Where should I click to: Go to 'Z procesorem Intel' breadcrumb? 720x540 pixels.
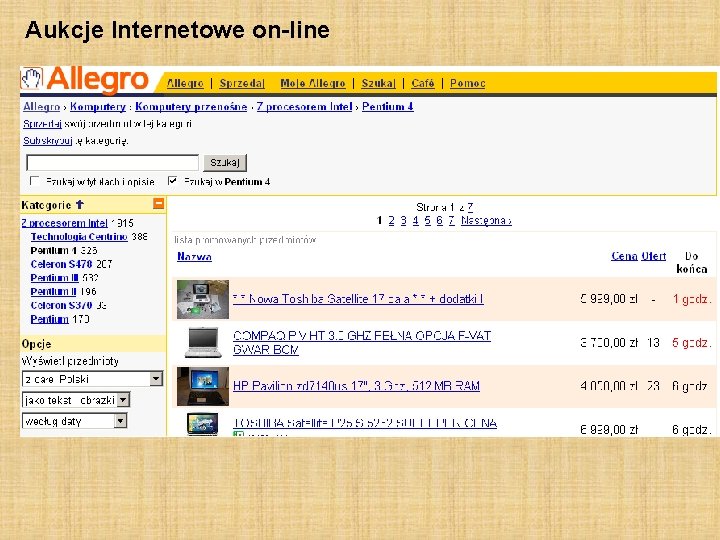(x=304, y=107)
